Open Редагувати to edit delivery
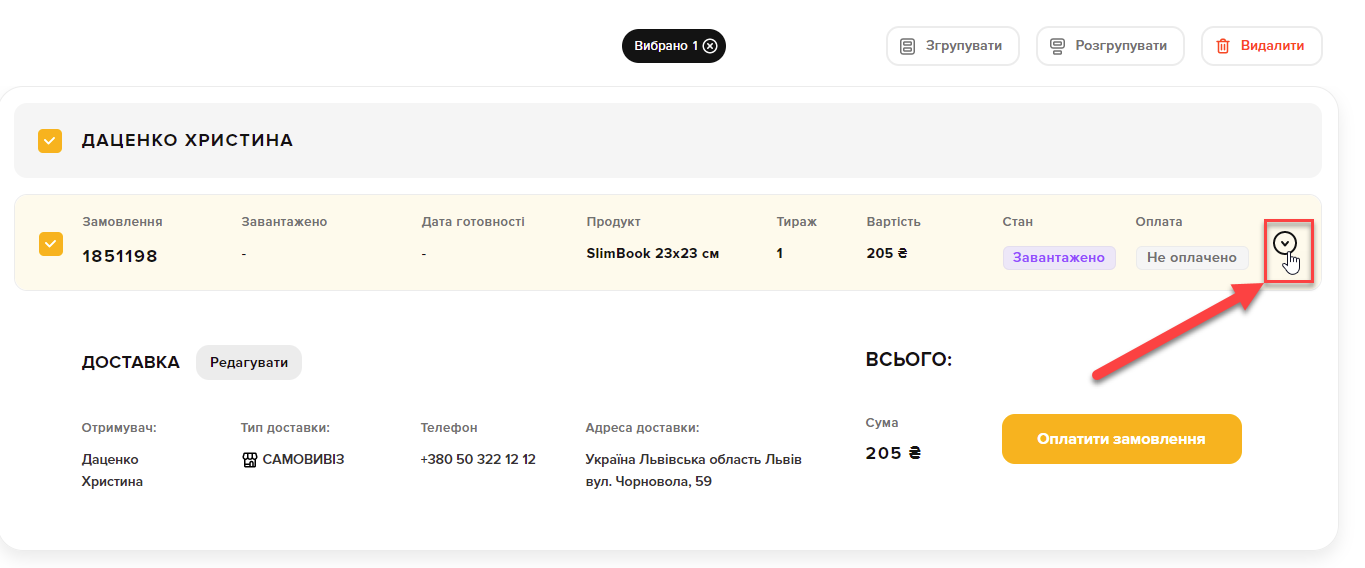The image size is (1365, 568). (x=249, y=363)
